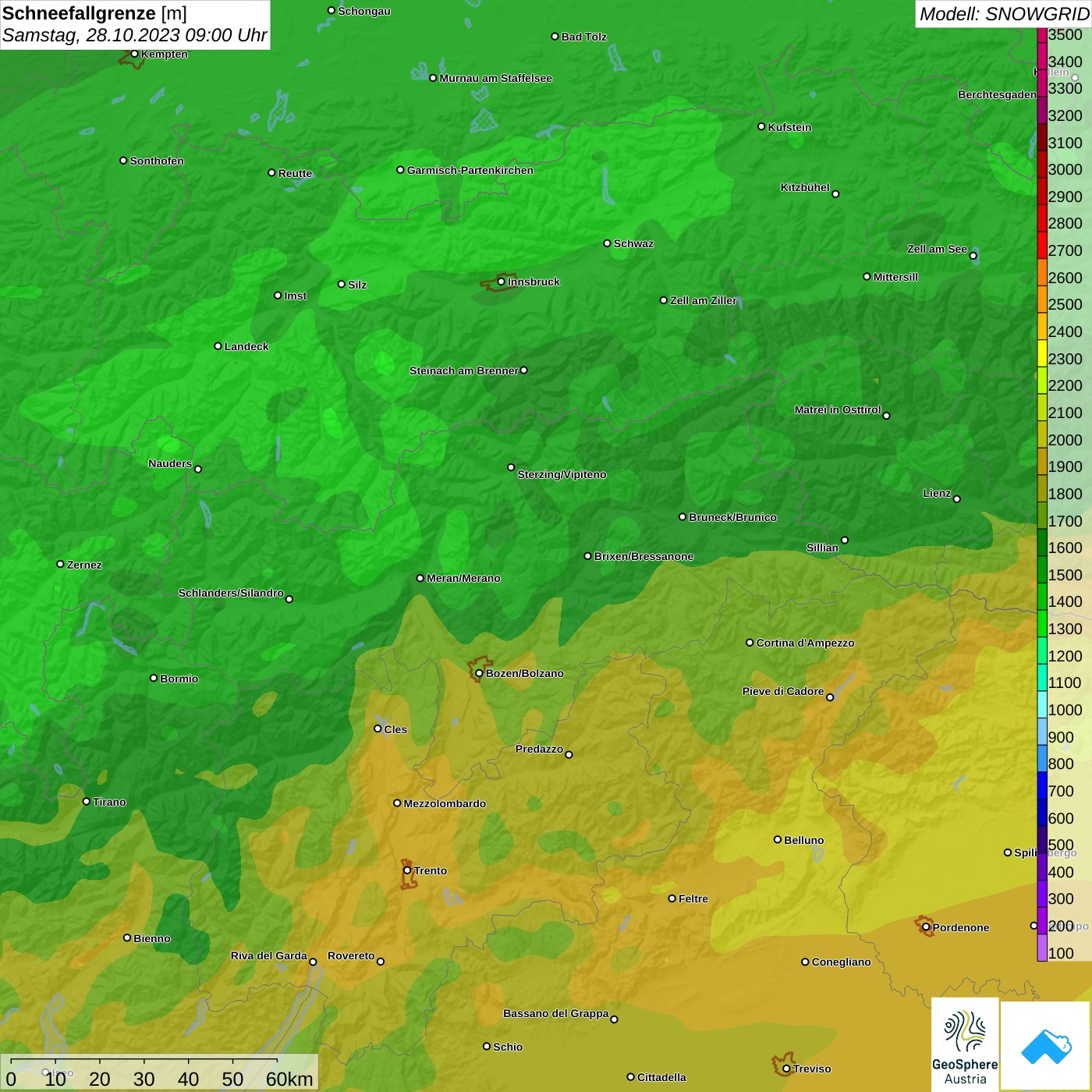This screenshot has width=1092, height=1092.
Task: Click the Schio location dot
Action: coord(487,1046)
